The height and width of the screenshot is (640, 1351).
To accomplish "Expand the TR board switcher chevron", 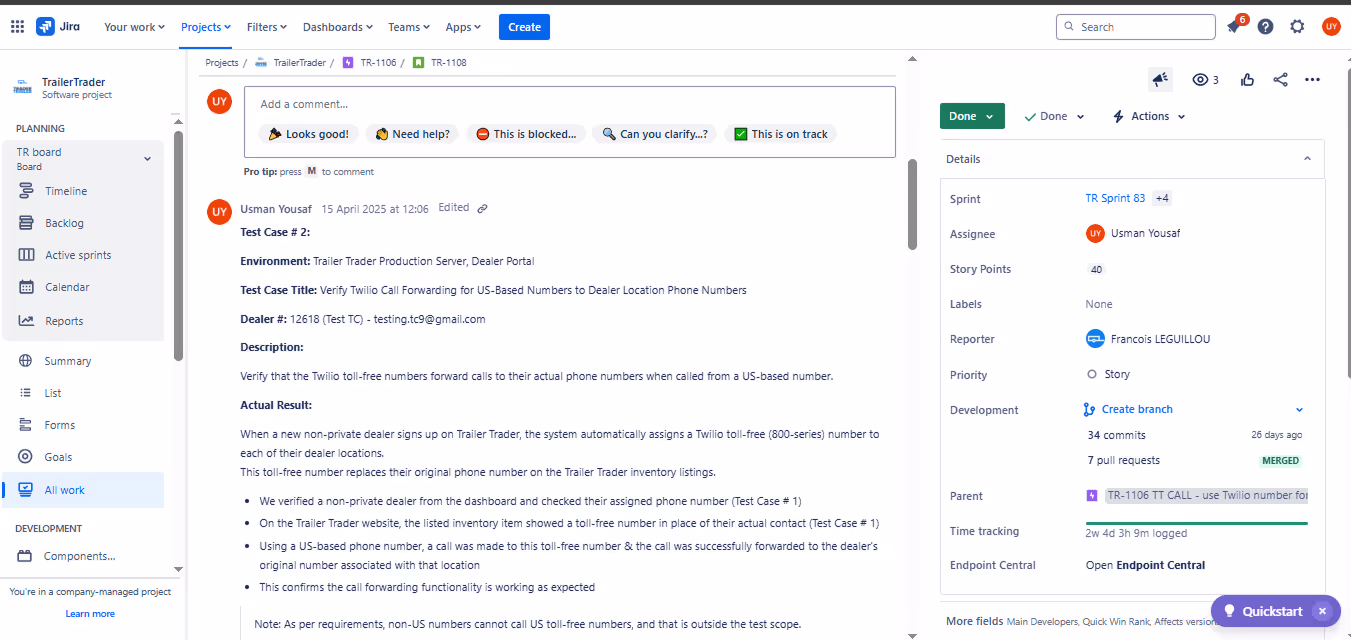I will 148,159.
